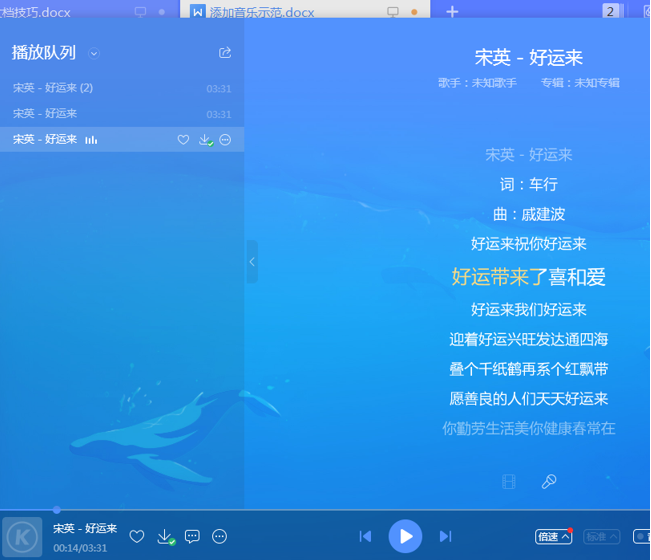Click the song name 宋英 - 好运来 in bottom bar
This screenshot has width=651, height=560.
click(85, 528)
